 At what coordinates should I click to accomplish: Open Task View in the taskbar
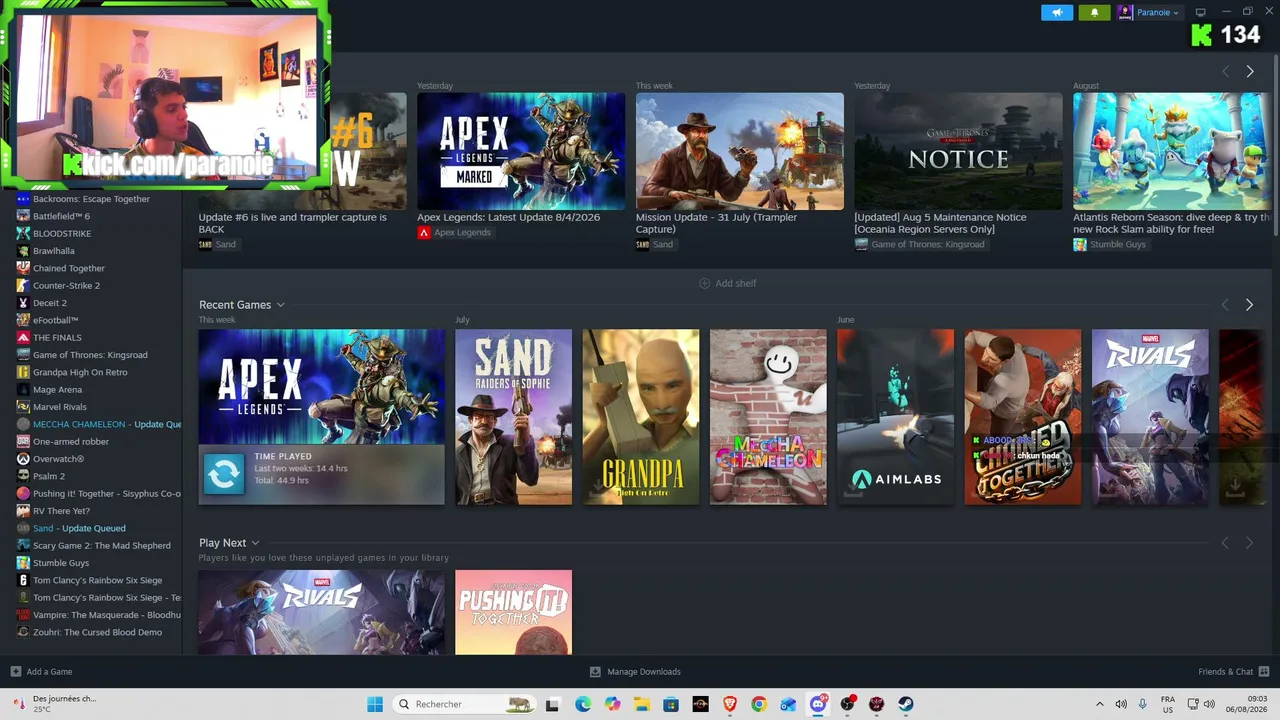(552, 704)
